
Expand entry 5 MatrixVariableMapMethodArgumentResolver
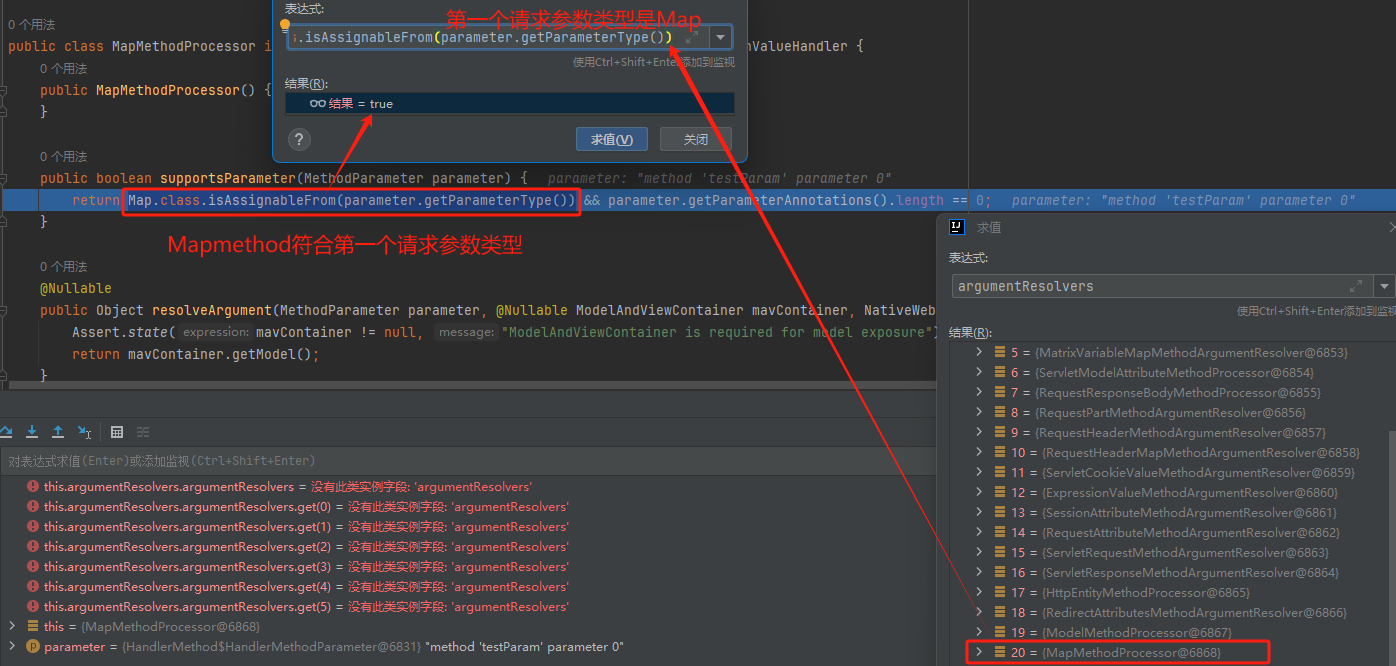979,352
